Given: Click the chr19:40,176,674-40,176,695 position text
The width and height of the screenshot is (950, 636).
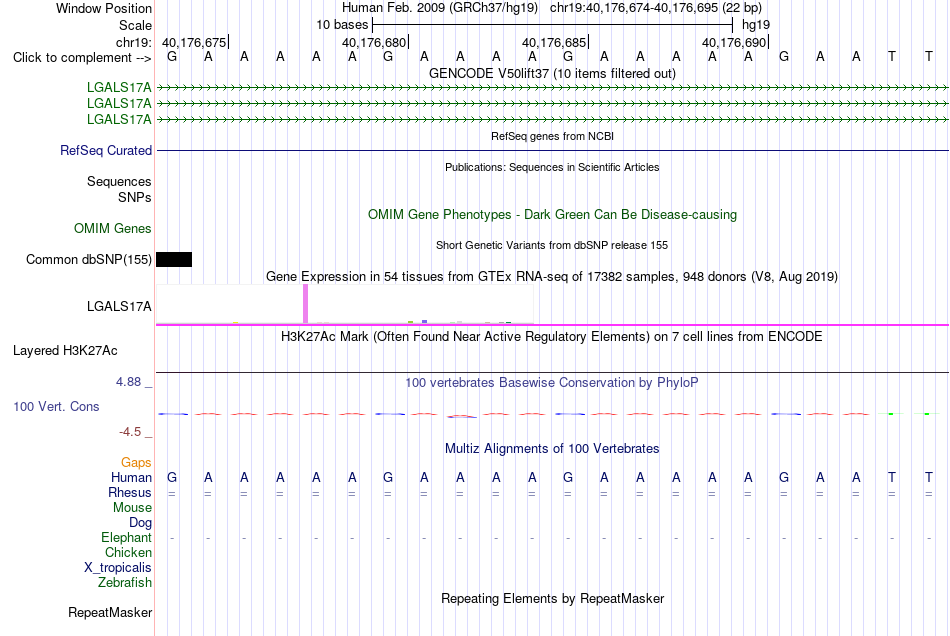Looking at the screenshot, I should coord(634,8).
